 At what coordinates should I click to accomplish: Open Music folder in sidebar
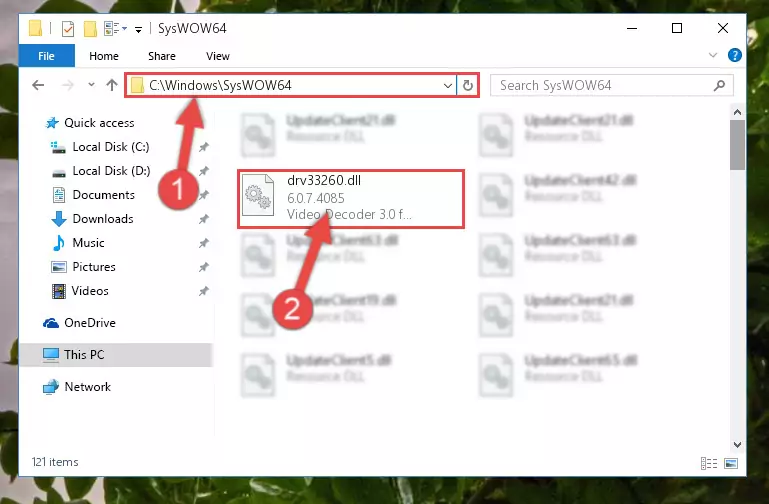point(88,243)
